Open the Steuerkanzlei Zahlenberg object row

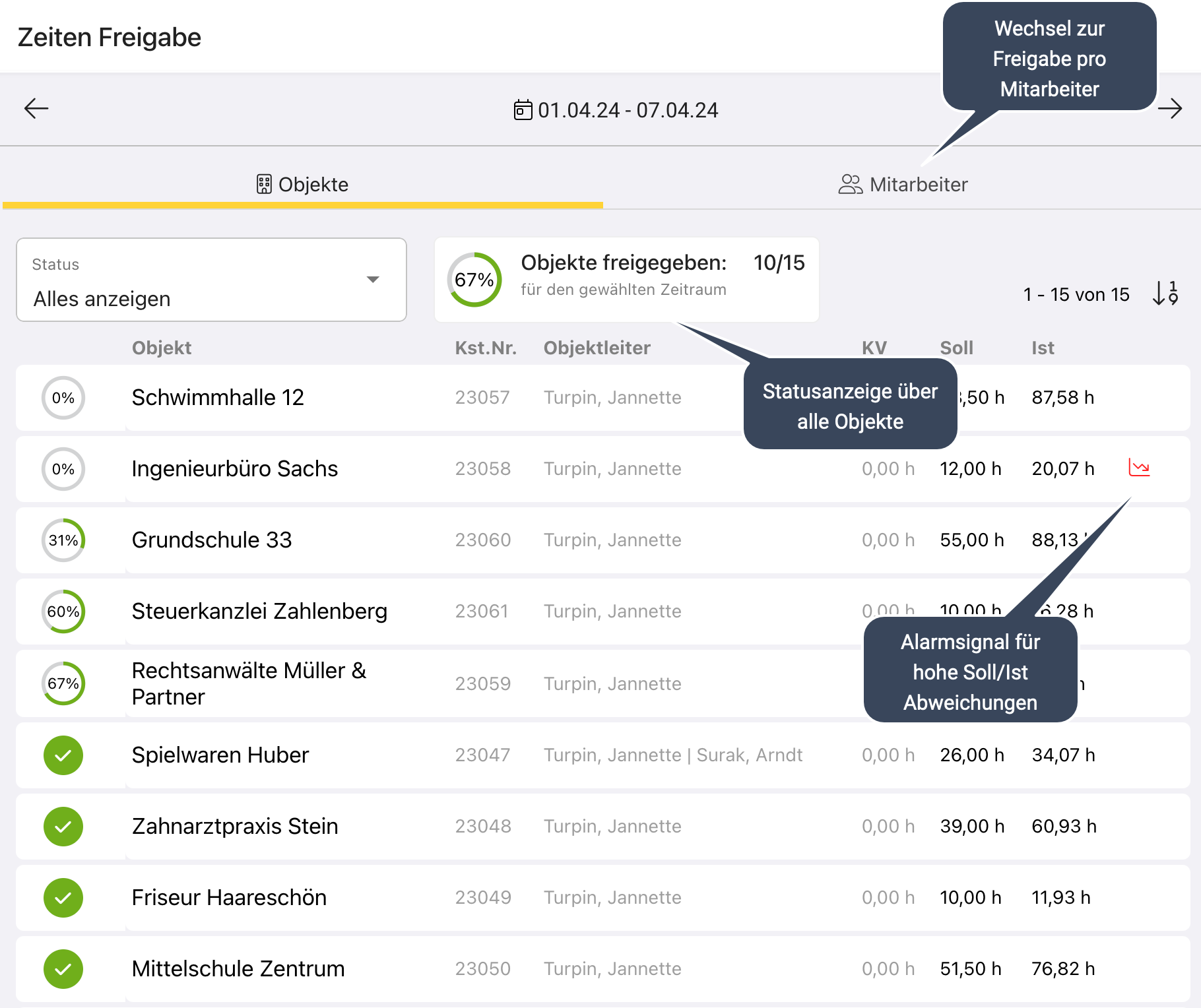pyautogui.click(x=259, y=612)
